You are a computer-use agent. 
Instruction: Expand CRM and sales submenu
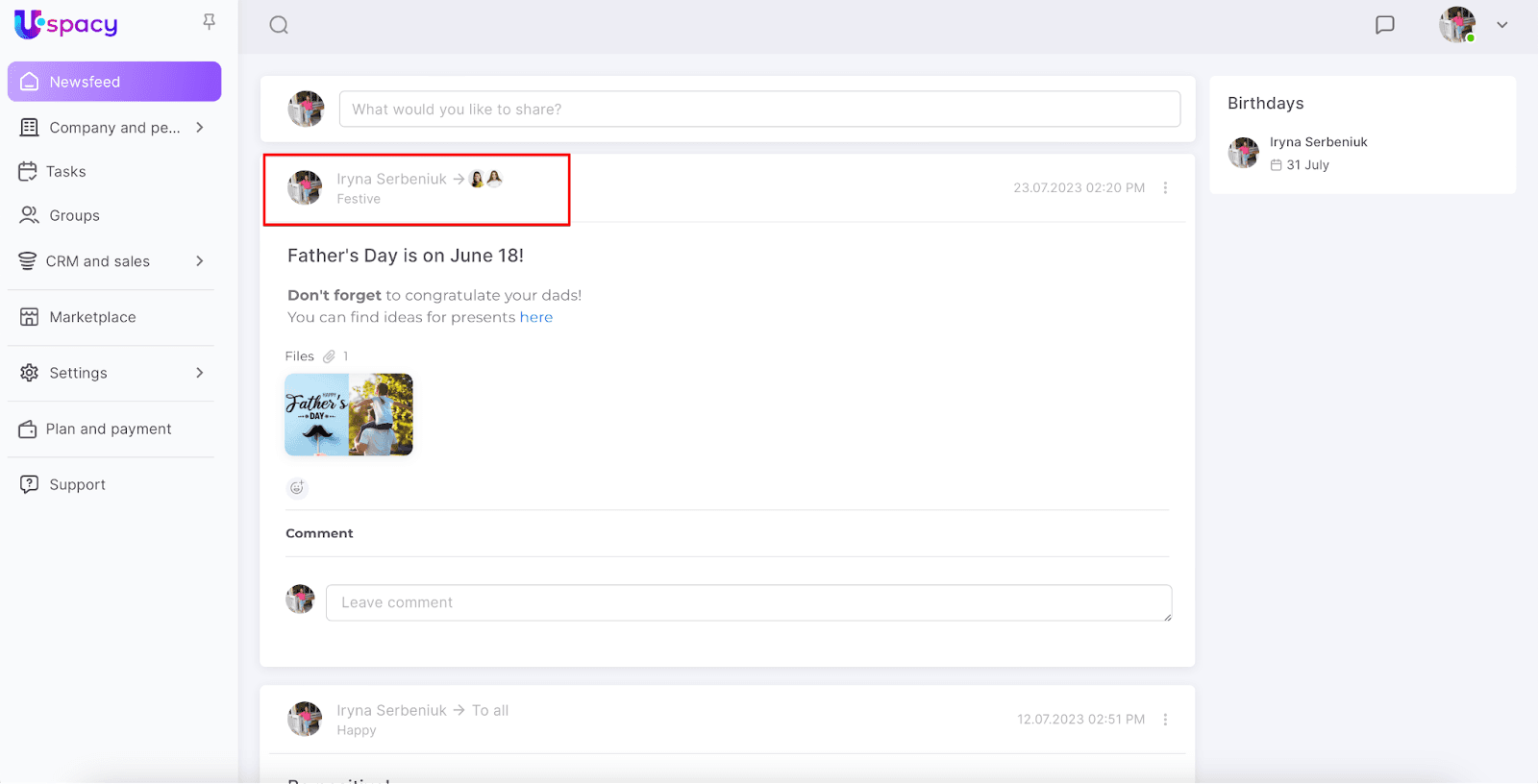tap(200, 261)
